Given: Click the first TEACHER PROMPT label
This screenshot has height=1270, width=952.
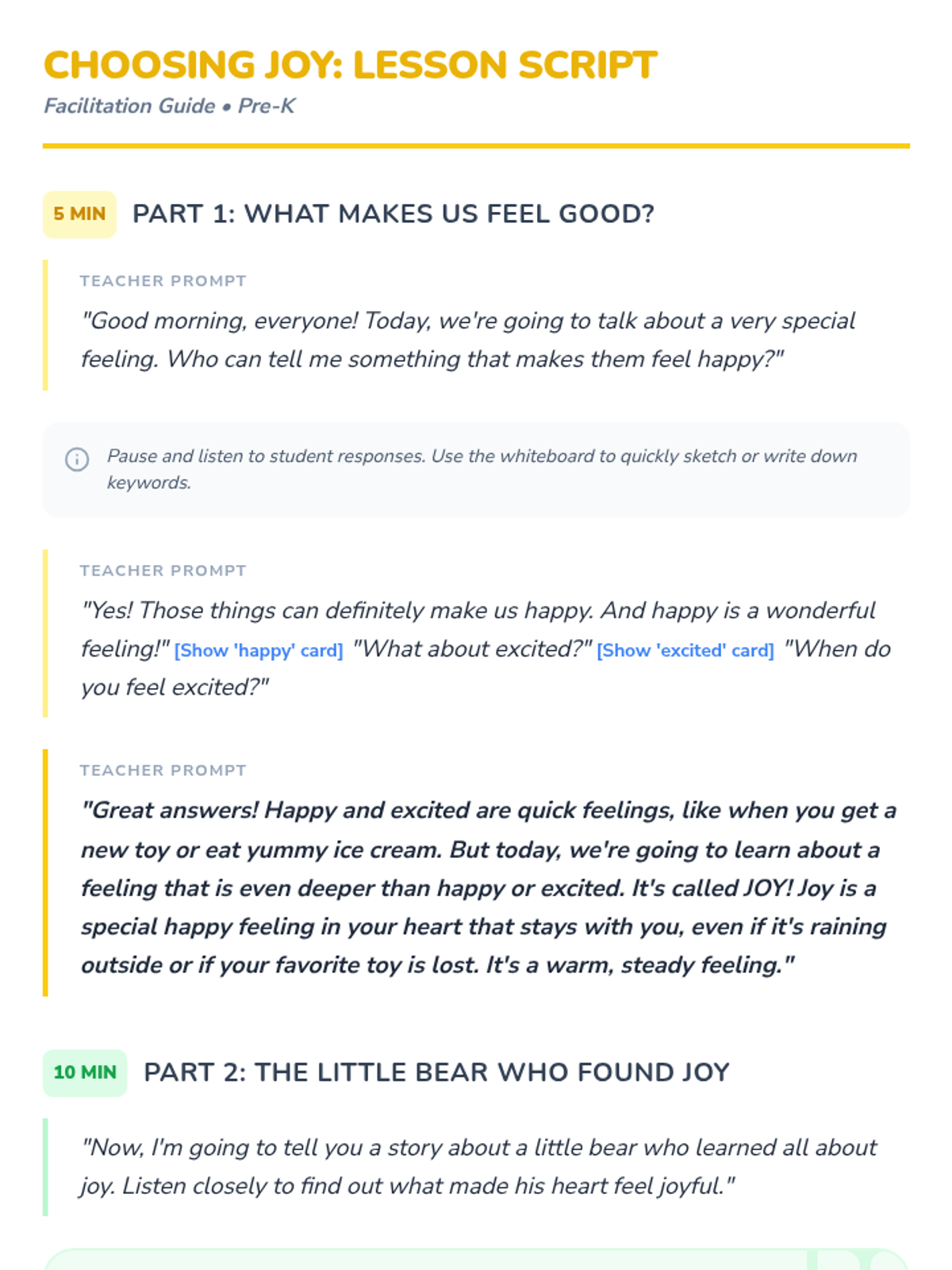Looking at the screenshot, I should click(163, 281).
